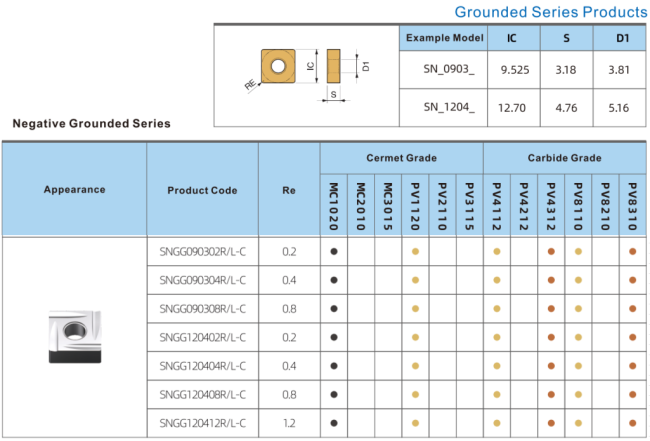Select the Cermet Grade column group header

(x=401, y=159)
